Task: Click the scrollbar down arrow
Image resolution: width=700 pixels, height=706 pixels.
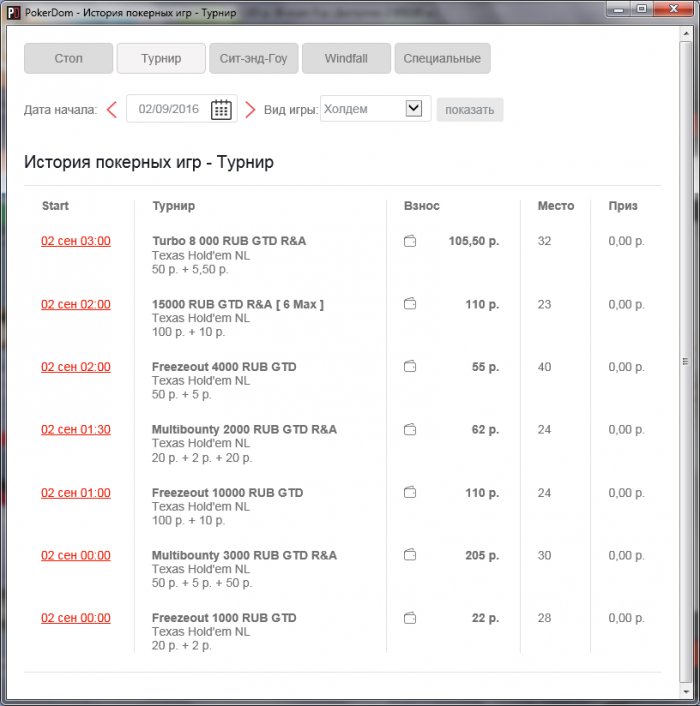Action: [x=685, y=691]
